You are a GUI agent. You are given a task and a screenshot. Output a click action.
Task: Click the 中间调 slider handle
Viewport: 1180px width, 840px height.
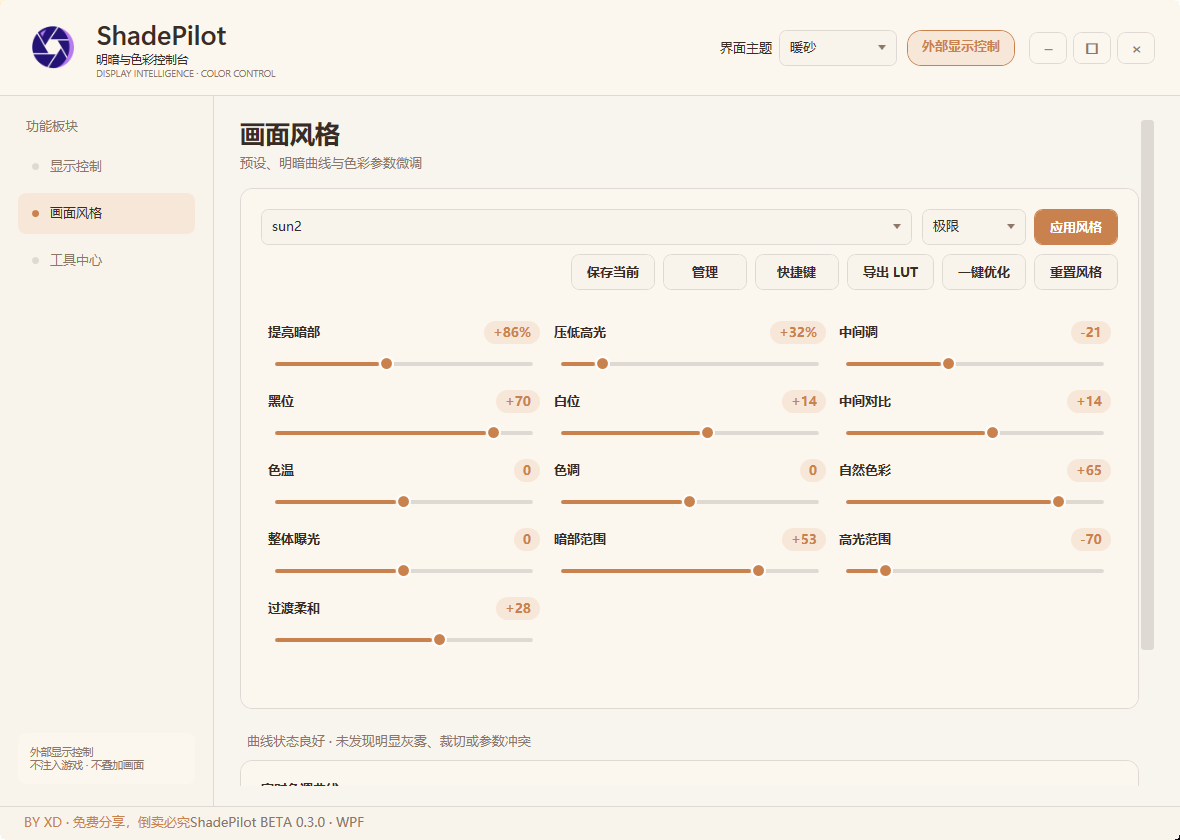click(948, 364)
